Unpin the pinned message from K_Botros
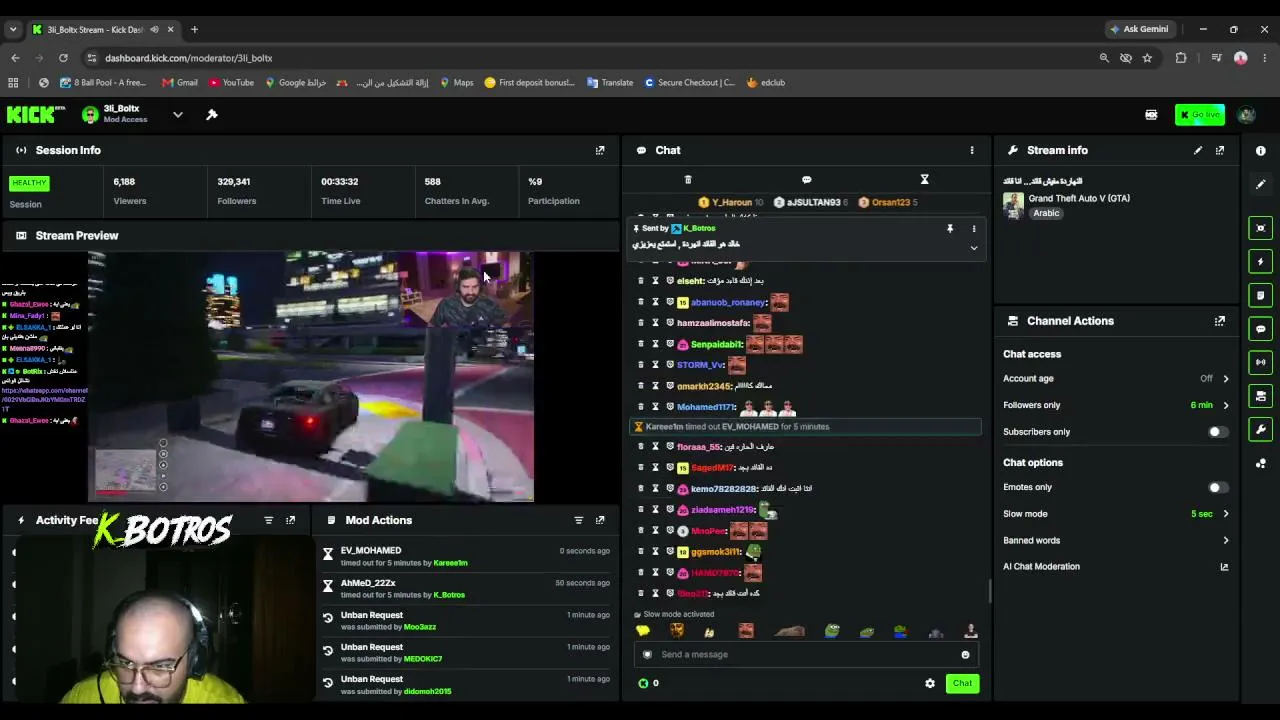This screenshot has width=1280, height=720. point(950,229)
